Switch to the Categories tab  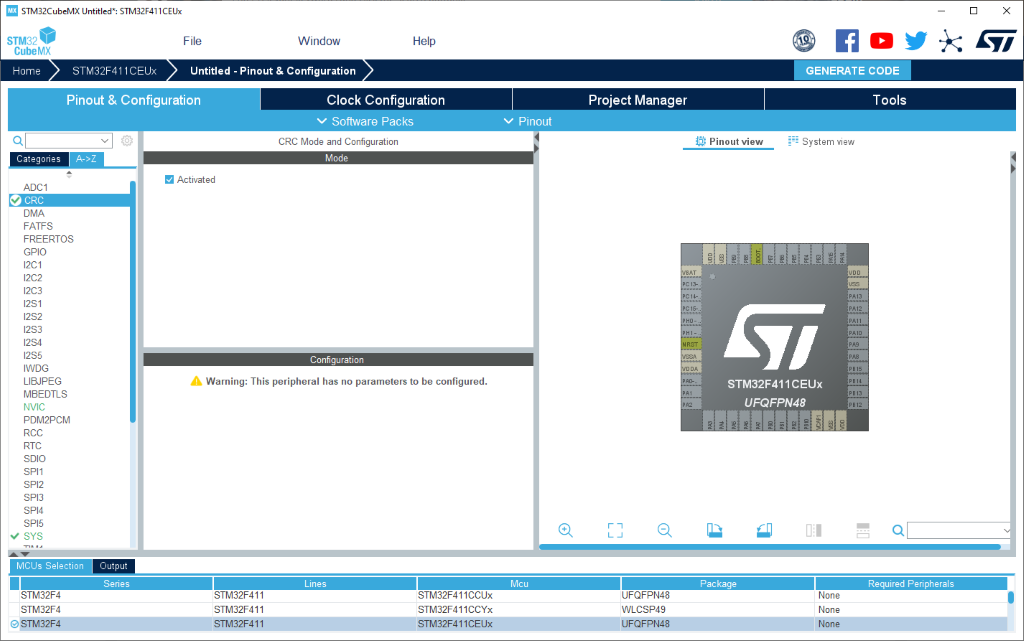point(39,159)
